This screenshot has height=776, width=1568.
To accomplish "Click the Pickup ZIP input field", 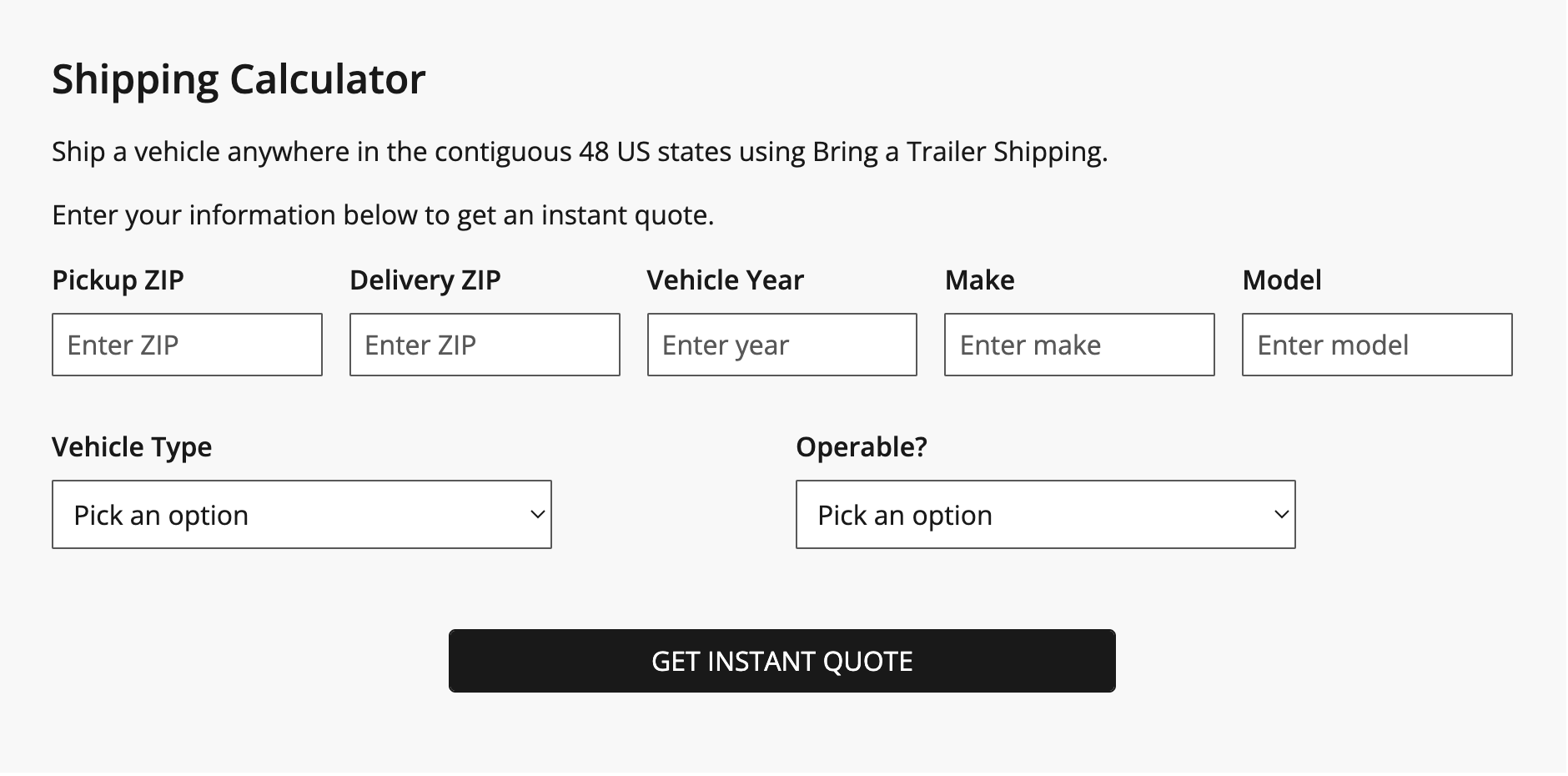I will pyautogui.click(x=187, y=345).
